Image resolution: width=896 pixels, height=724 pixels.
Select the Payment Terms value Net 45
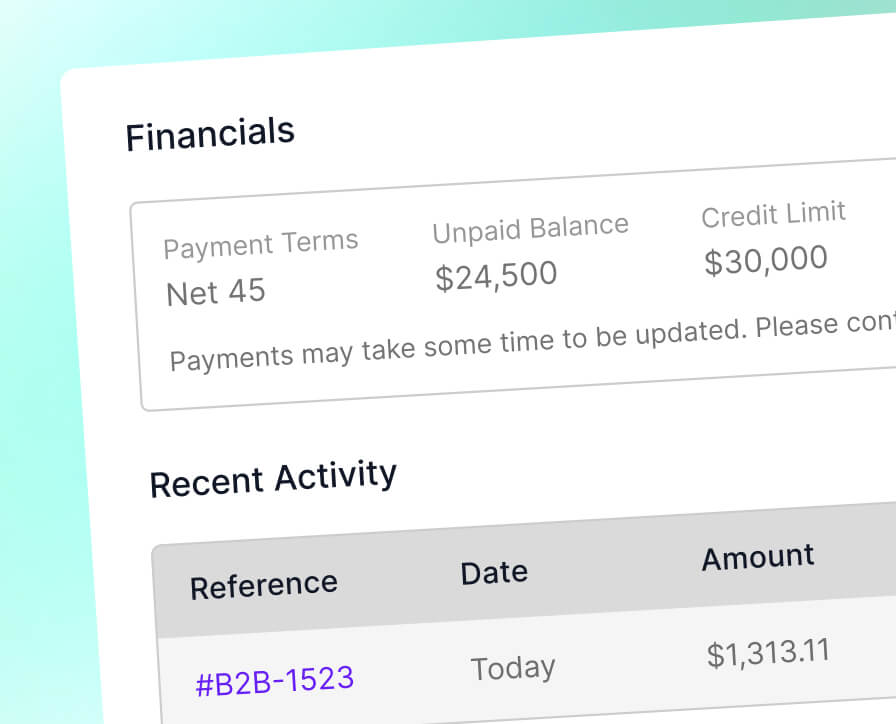pyautogui.click(x=216, y=292)
